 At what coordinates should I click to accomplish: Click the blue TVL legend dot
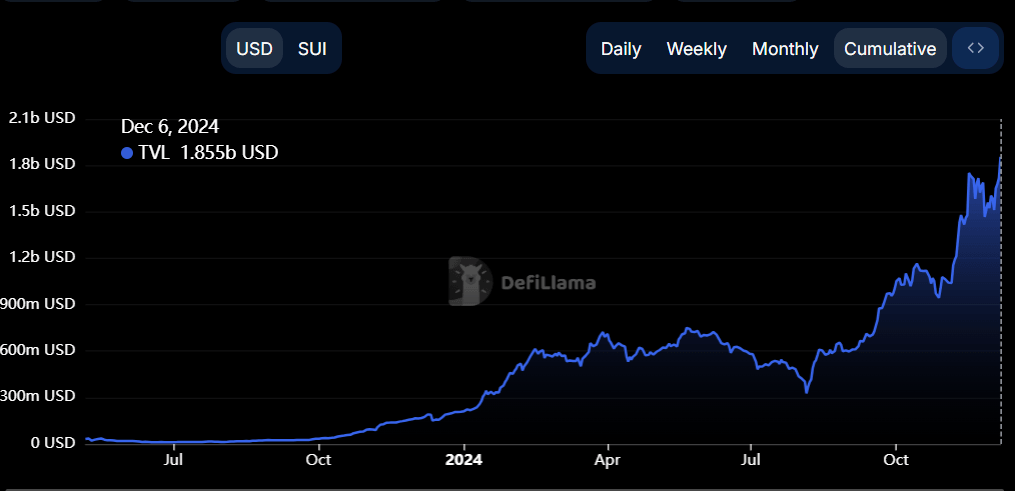tap(127, 153)
